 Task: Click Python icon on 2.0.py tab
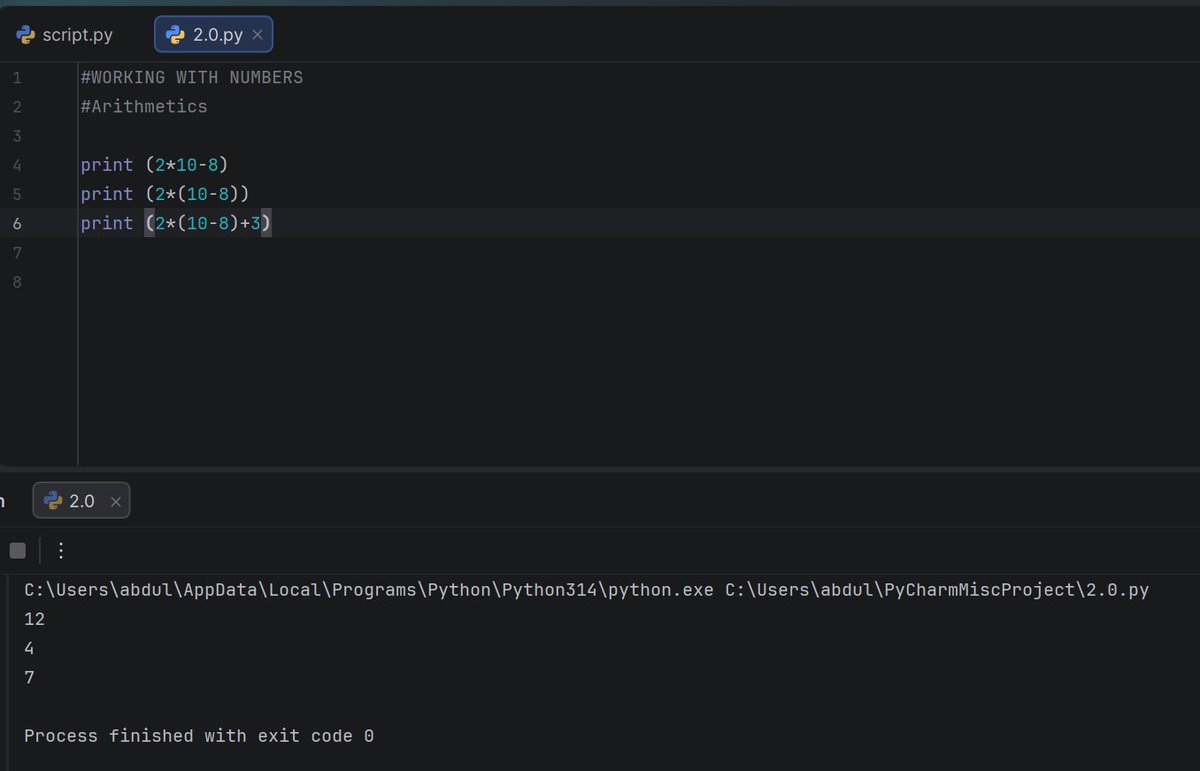point(176,35)
